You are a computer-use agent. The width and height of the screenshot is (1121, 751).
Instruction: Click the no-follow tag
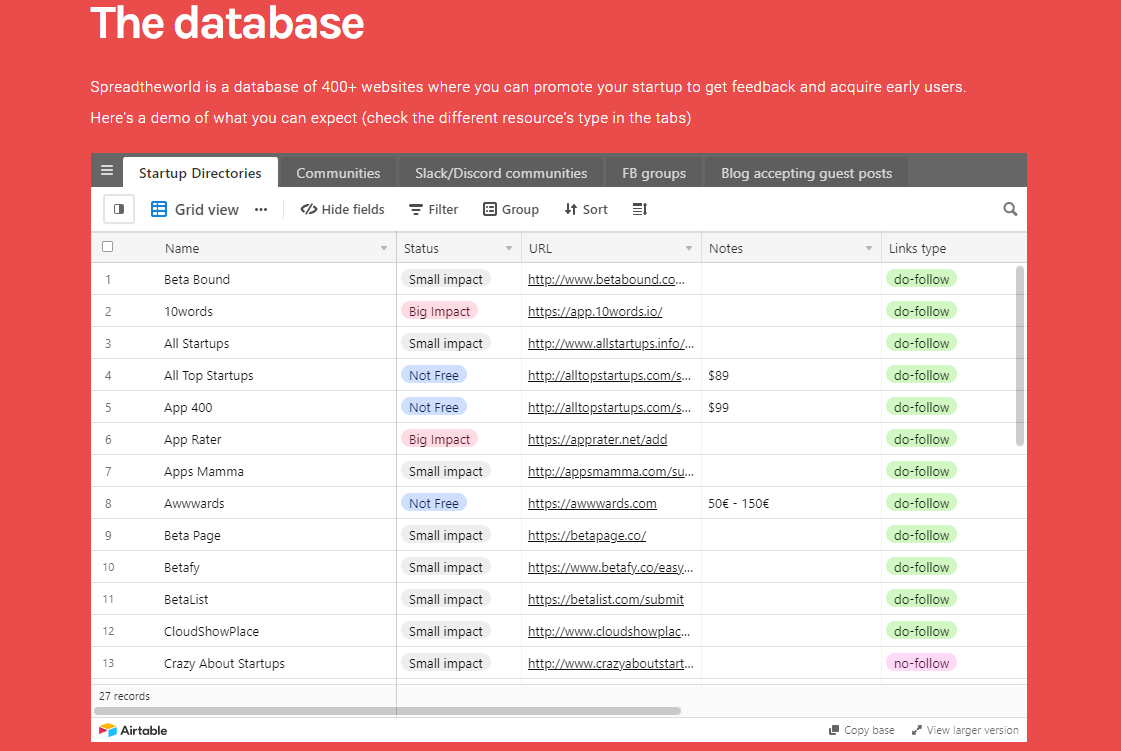(x=921, y=663)
